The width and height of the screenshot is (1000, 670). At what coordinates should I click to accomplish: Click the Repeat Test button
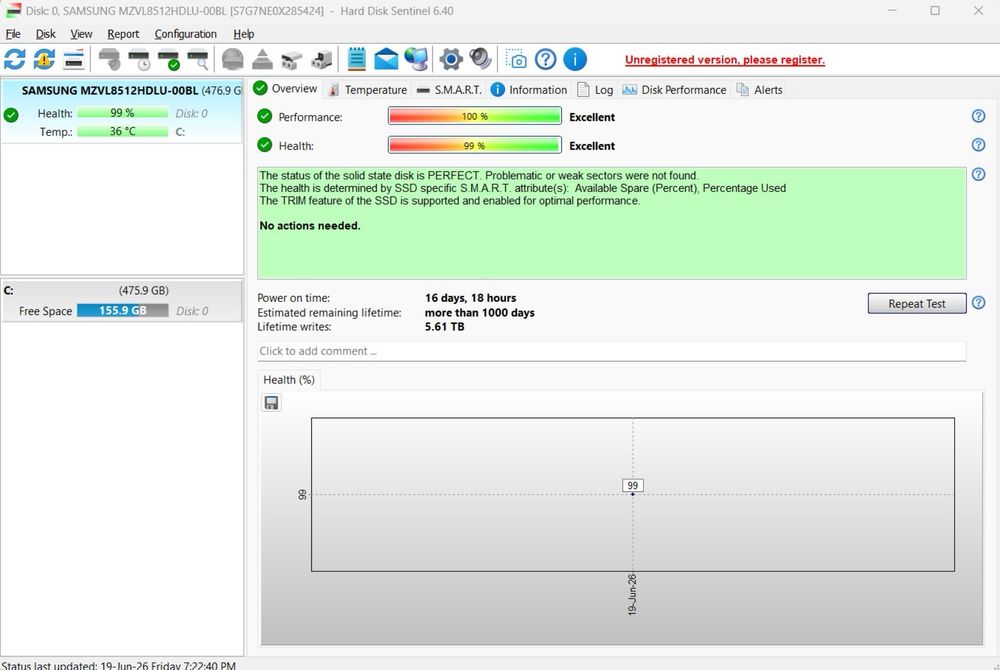(x=917, y=303)
